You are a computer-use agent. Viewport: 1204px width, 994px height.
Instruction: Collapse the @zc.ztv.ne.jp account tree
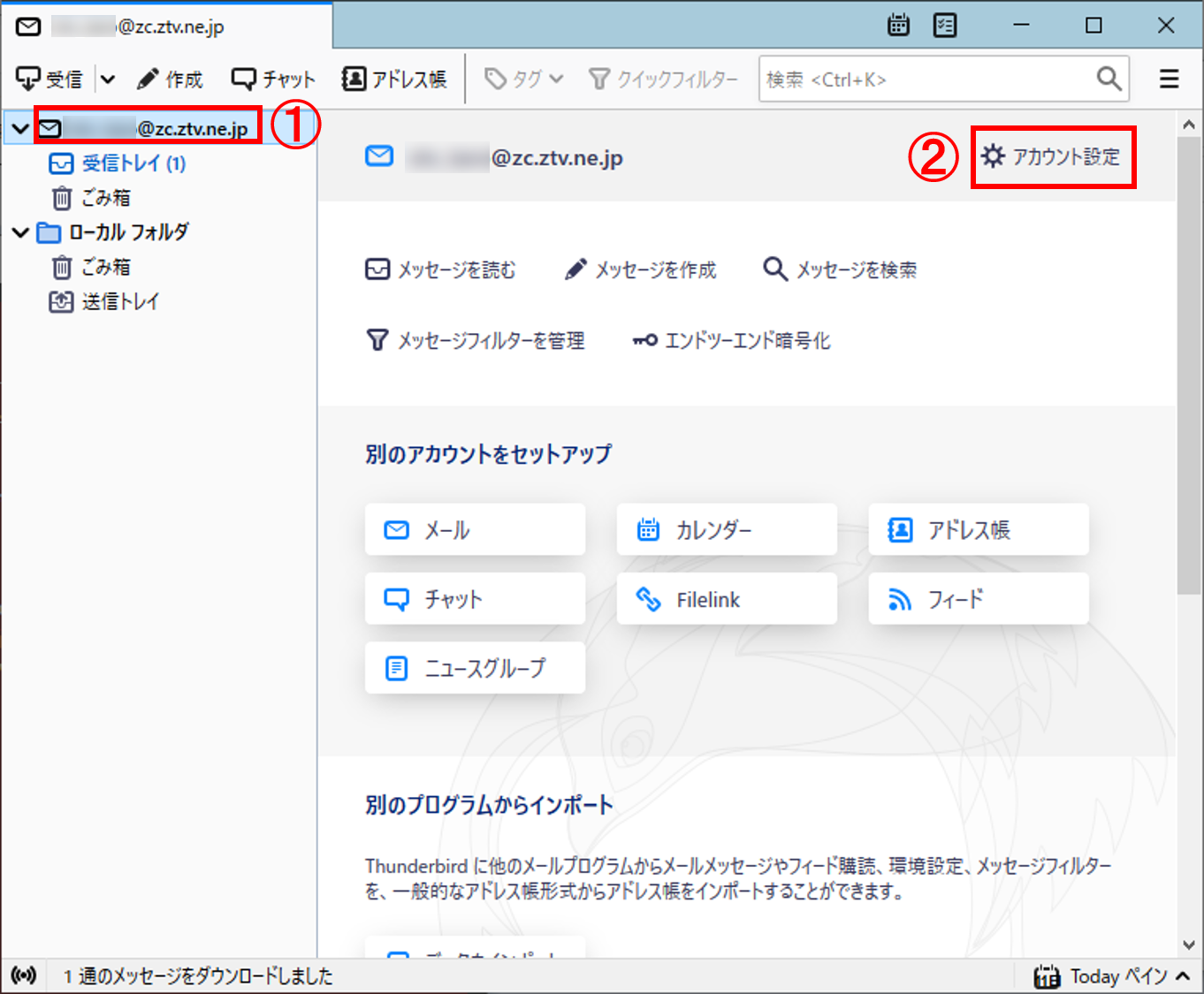[20, 129]
